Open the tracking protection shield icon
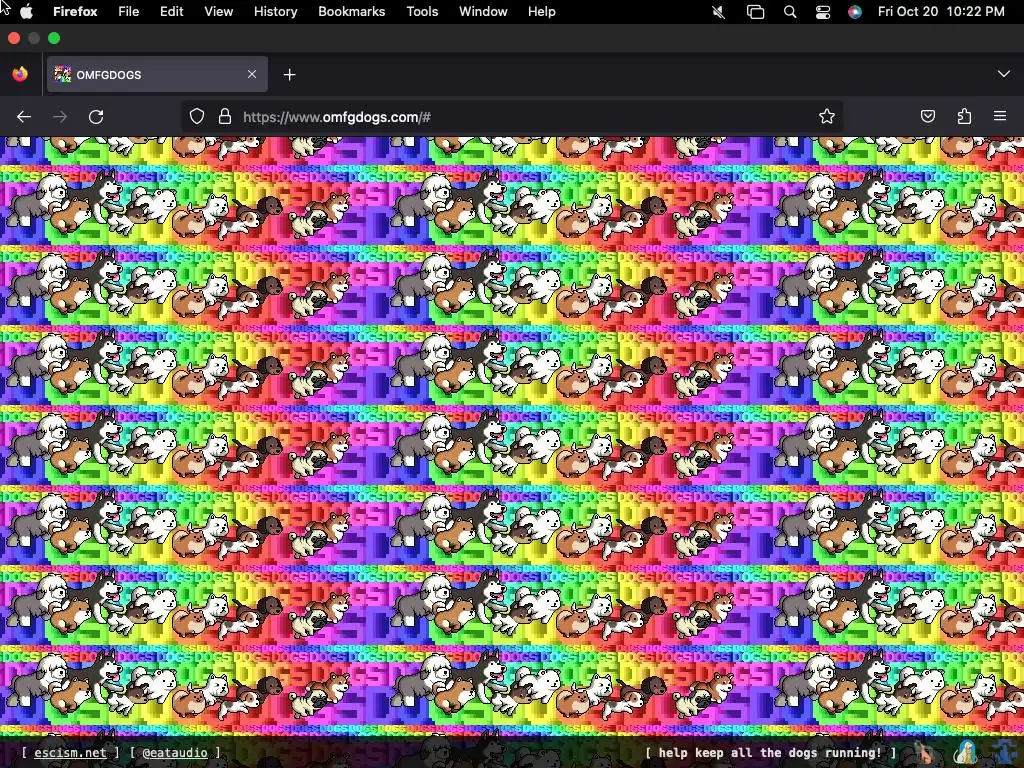 [197, 117]
